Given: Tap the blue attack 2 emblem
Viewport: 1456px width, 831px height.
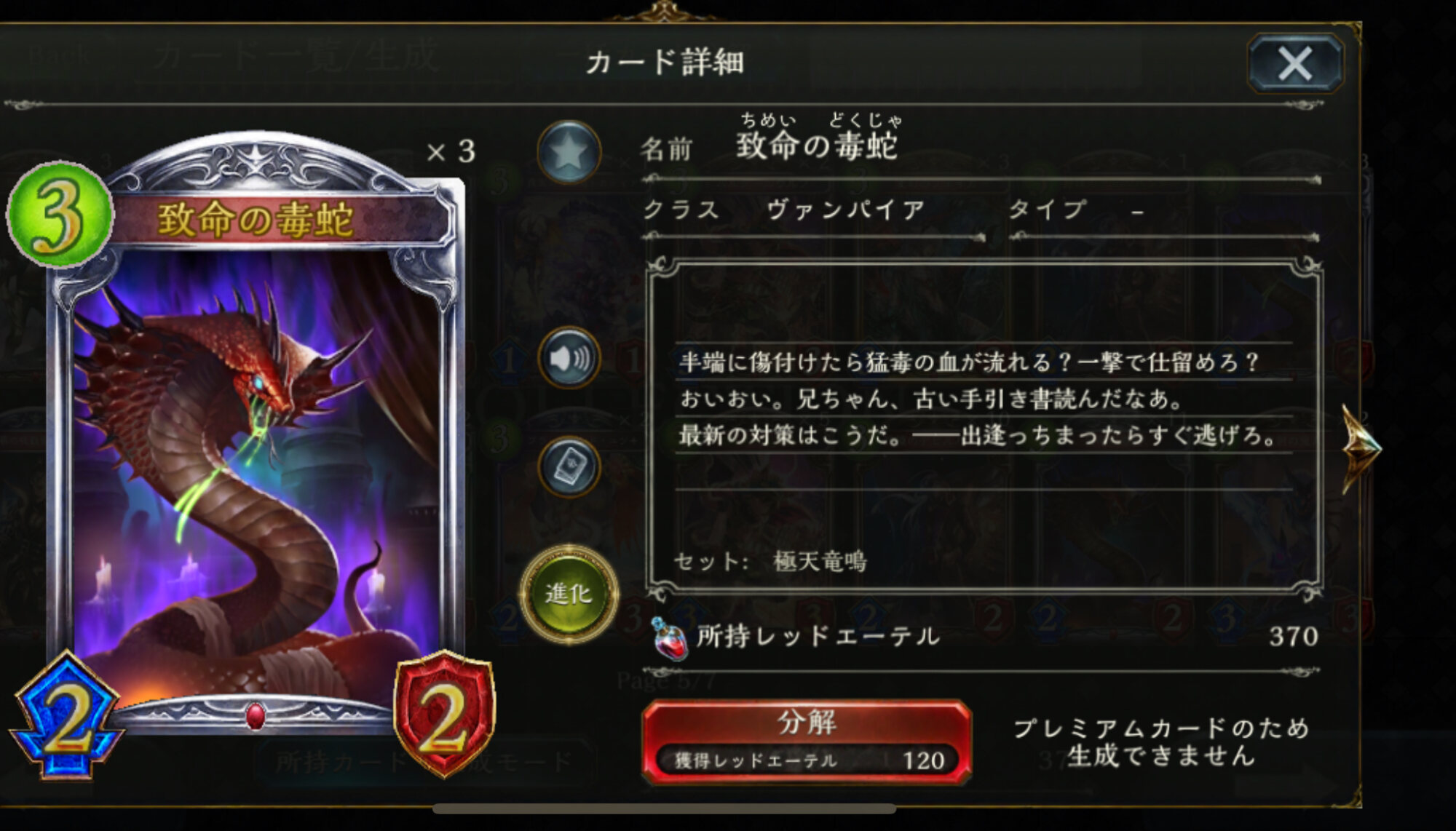Looking at the screenshot, I should point(67,715).
